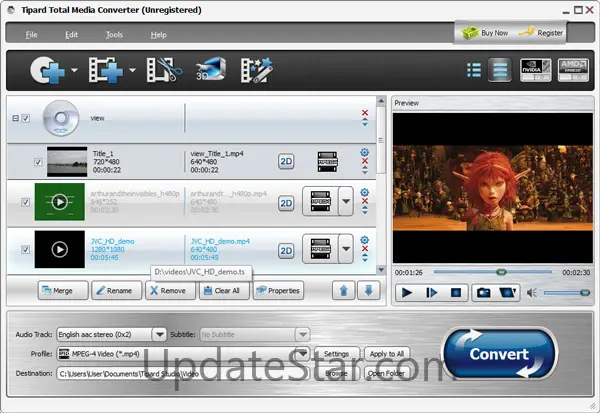Click the Rename button
This screenshot has height=413, width=600.
116,291
